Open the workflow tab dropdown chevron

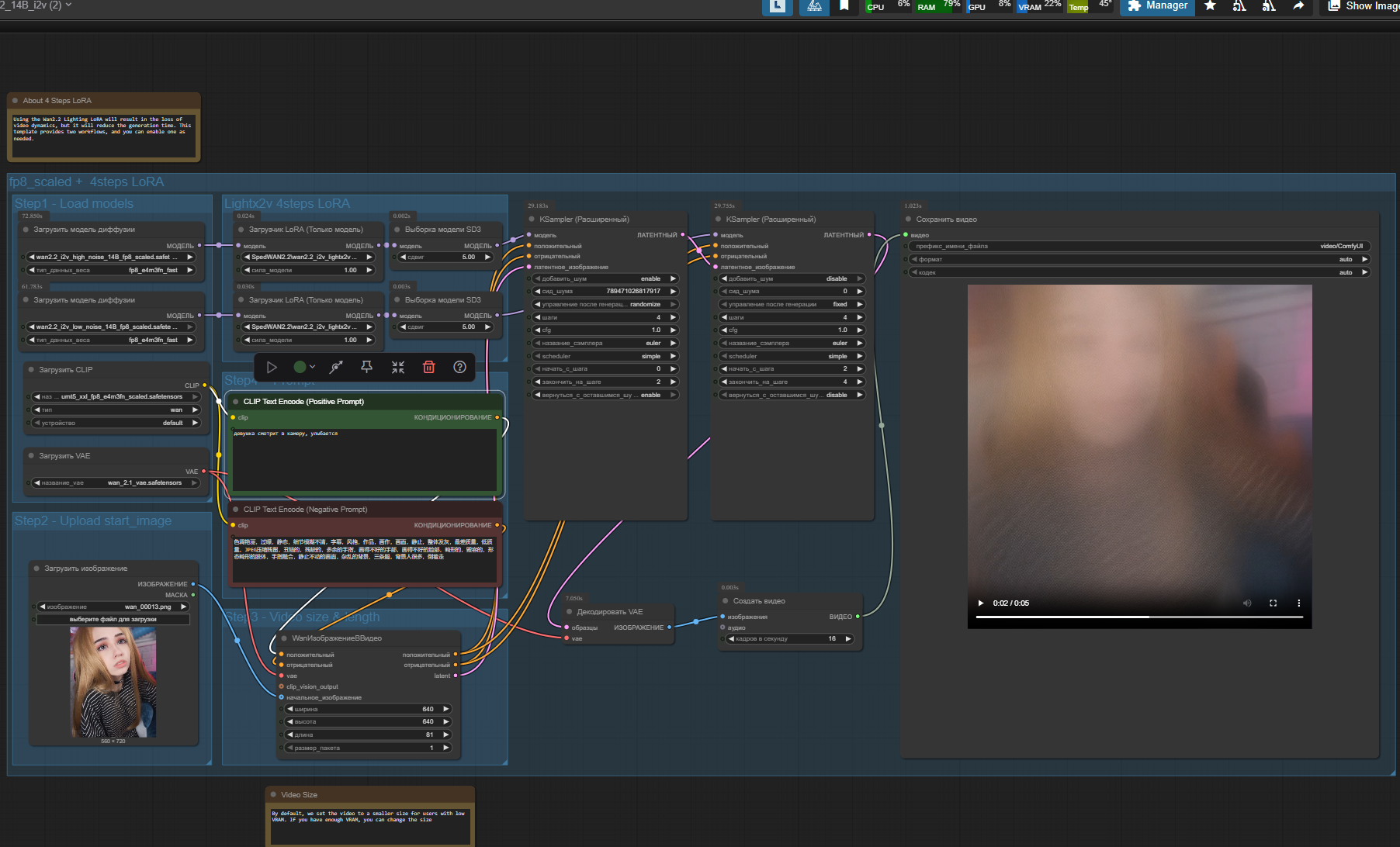(68, 5)
